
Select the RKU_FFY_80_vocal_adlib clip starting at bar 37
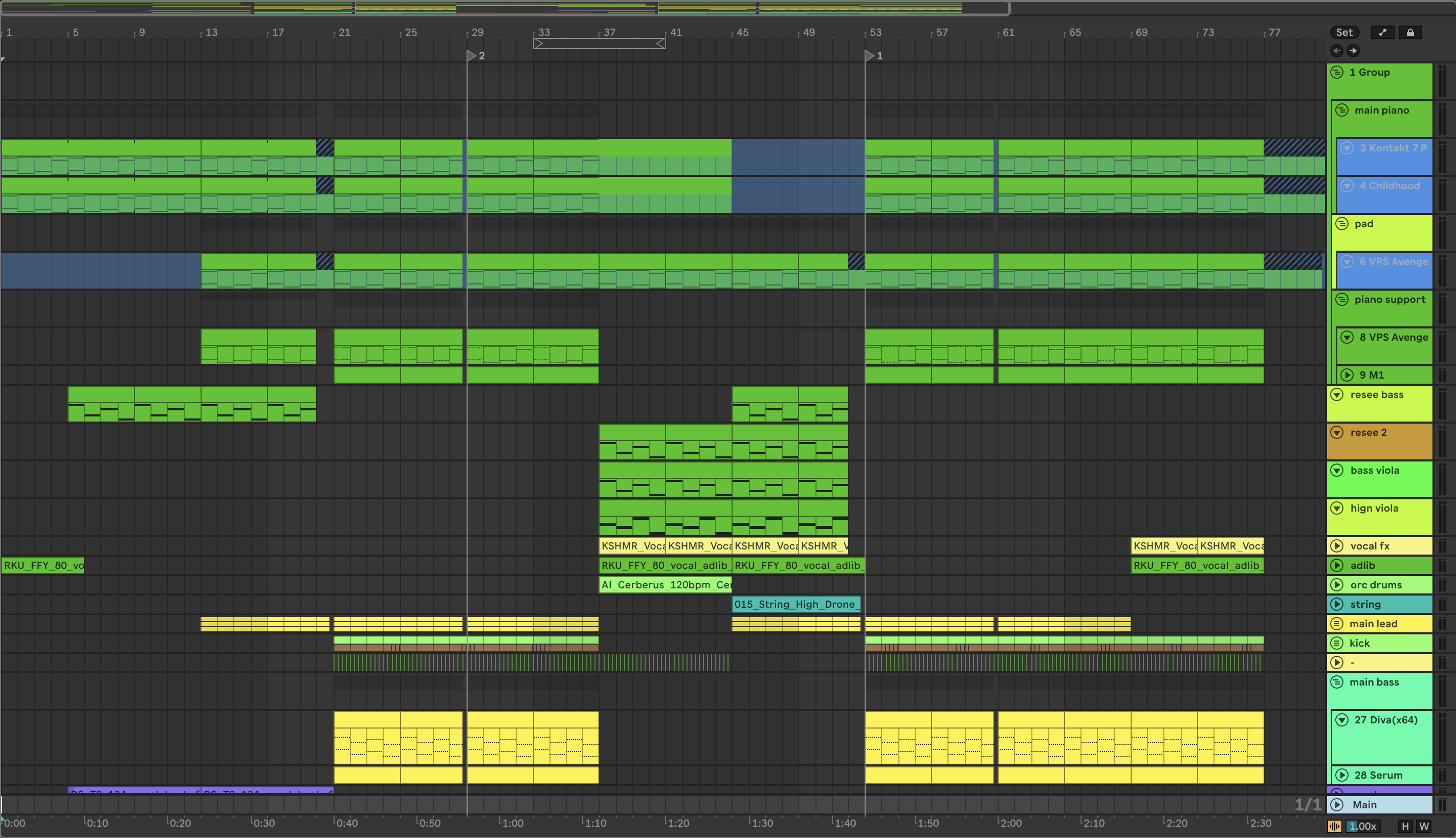point(665,566)
